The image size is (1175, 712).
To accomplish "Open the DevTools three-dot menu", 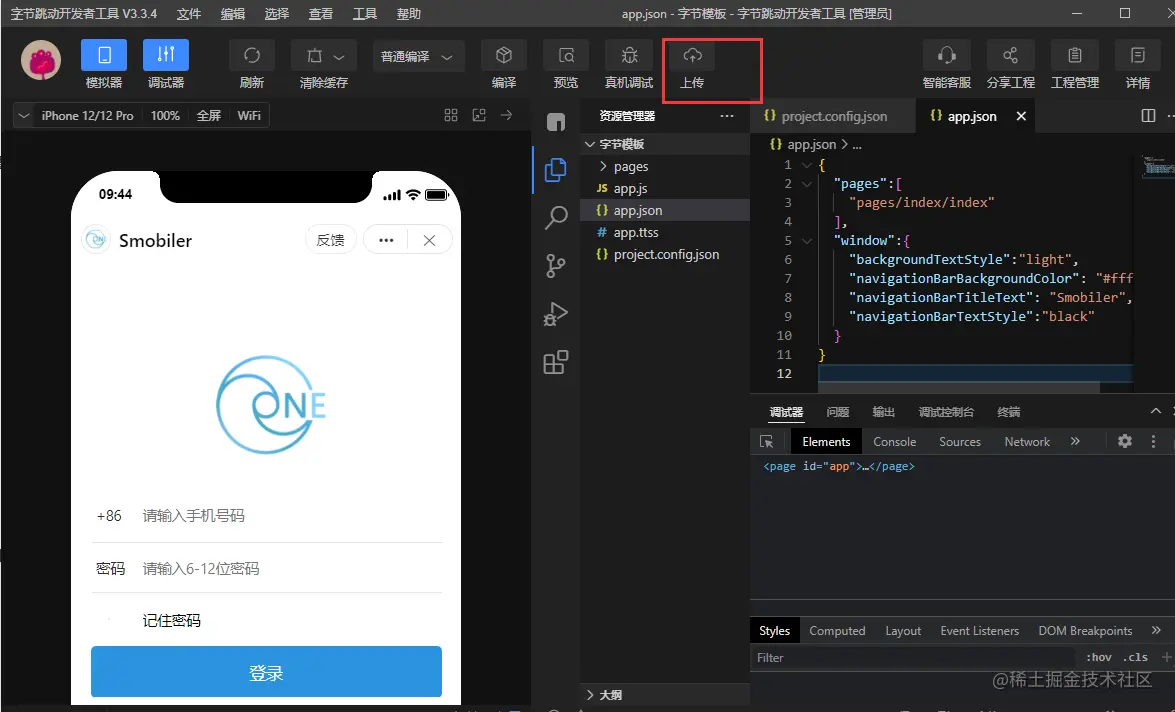I will click(x=1153, y=441).
